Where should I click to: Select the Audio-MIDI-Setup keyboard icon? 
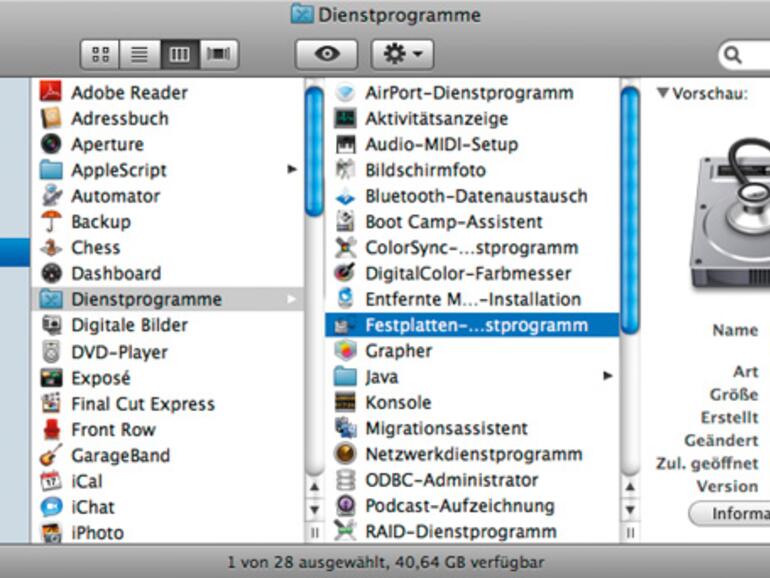point(345,144)
